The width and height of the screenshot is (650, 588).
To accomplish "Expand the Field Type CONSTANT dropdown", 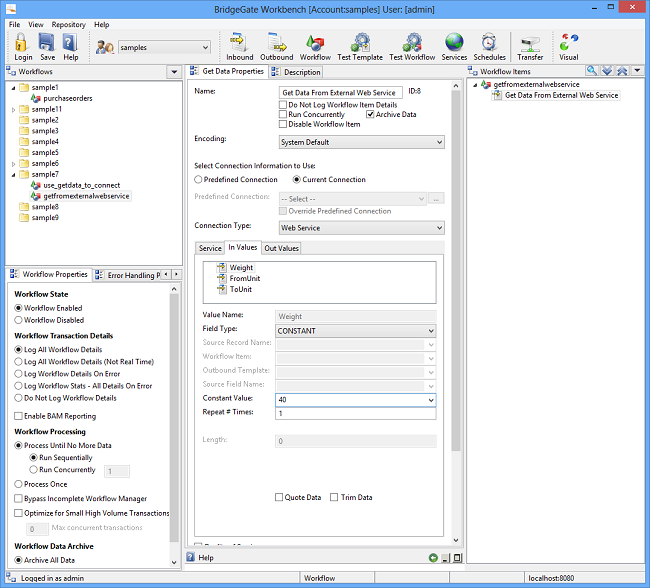I will point(355,331).
